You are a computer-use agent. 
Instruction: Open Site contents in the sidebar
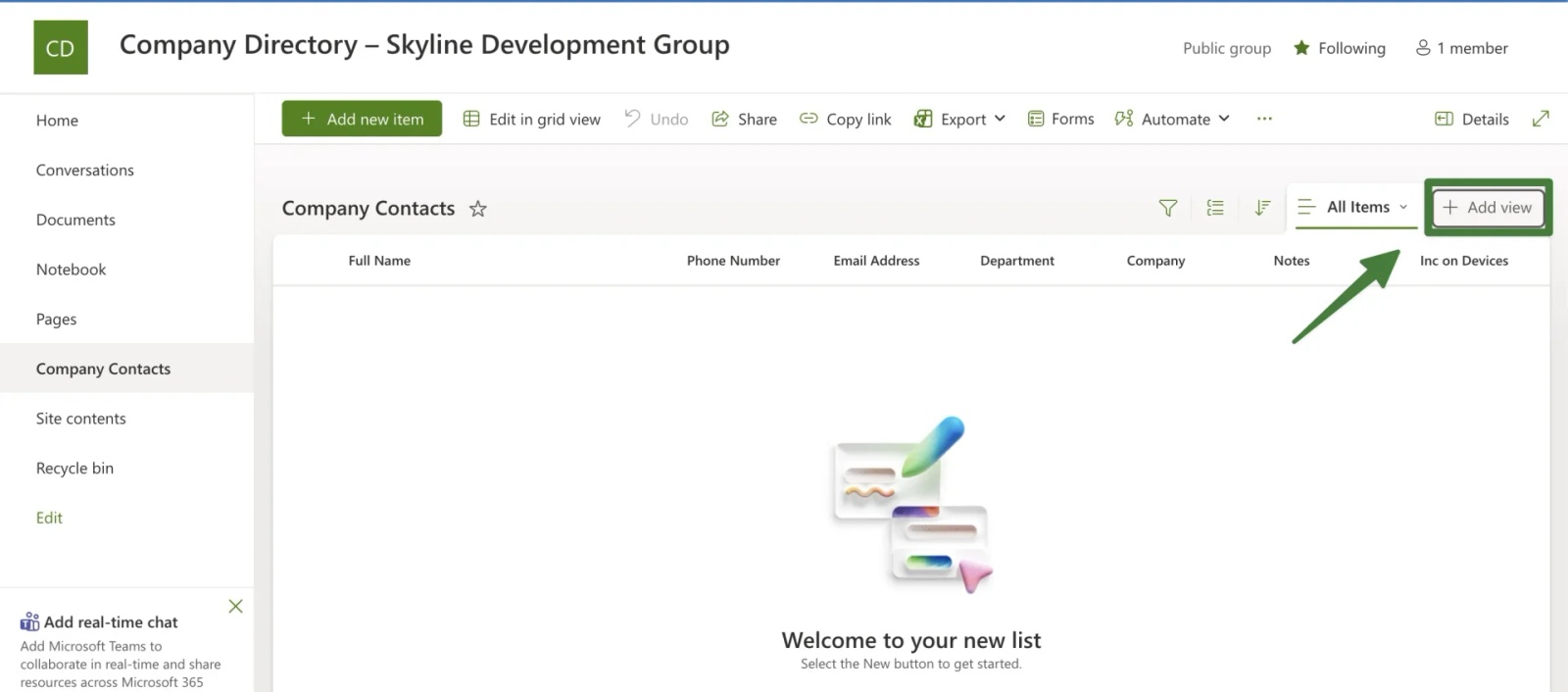pyautogui.click(x=80, y=419)
